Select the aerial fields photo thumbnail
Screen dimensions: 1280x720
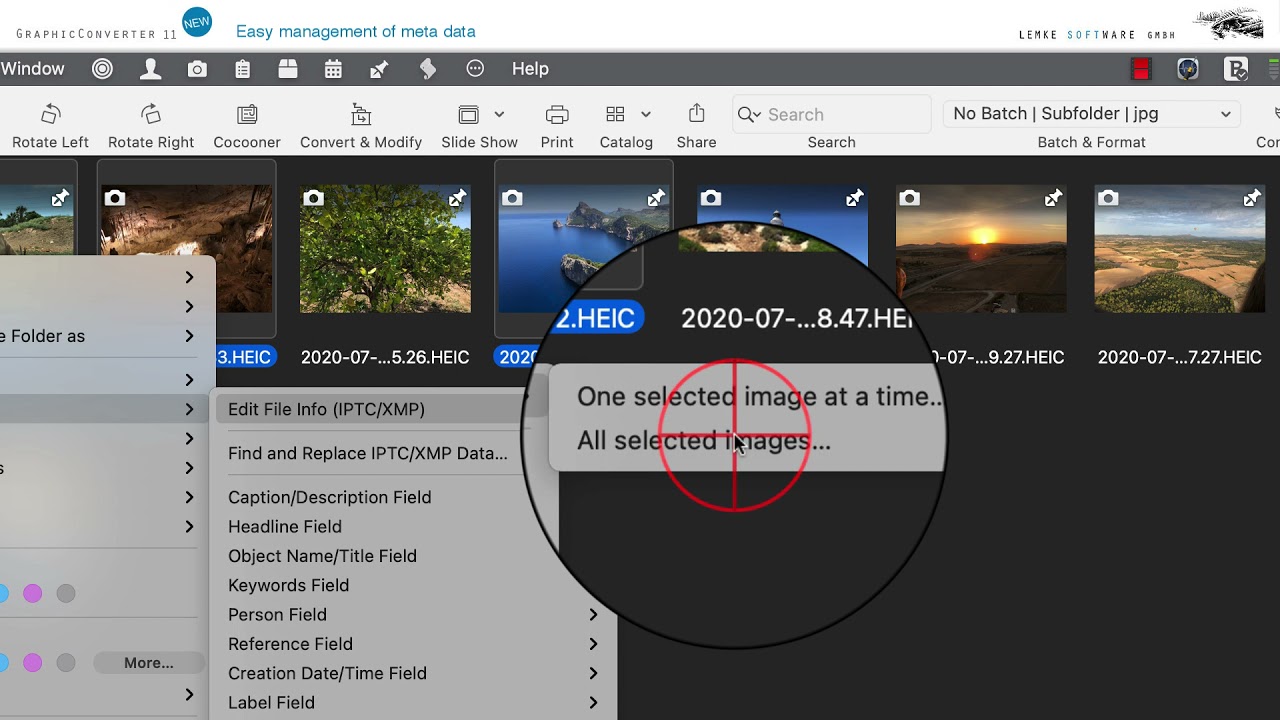point(1180,250)
